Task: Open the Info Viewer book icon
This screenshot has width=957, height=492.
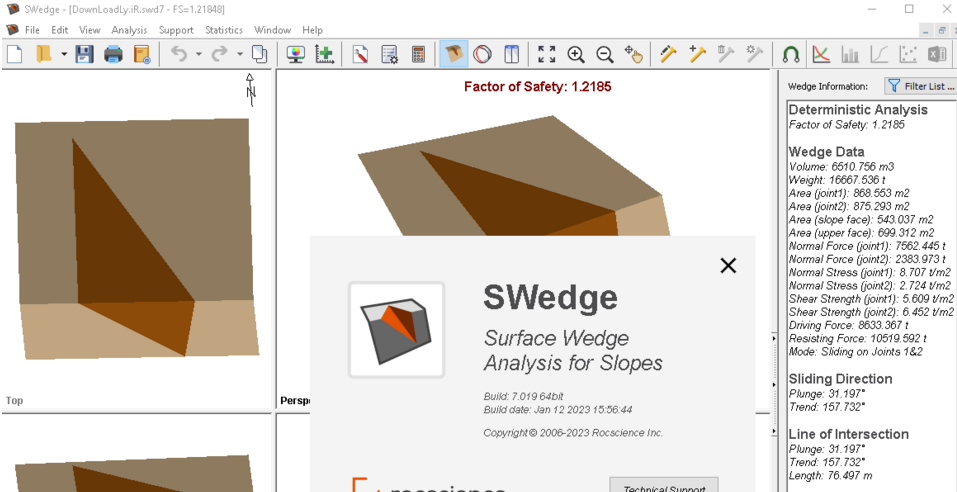Action: pos(142,54)
